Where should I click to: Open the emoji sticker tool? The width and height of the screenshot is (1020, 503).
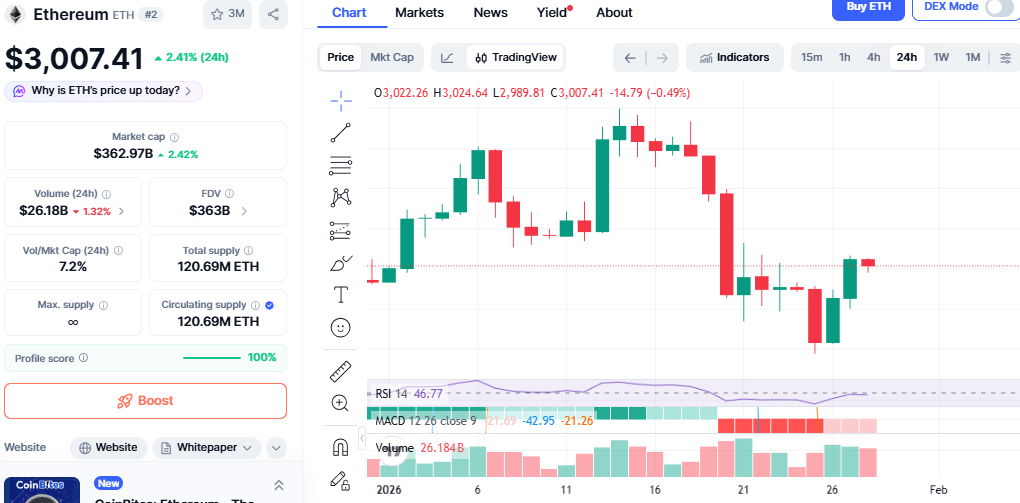(x=341, y=327)
